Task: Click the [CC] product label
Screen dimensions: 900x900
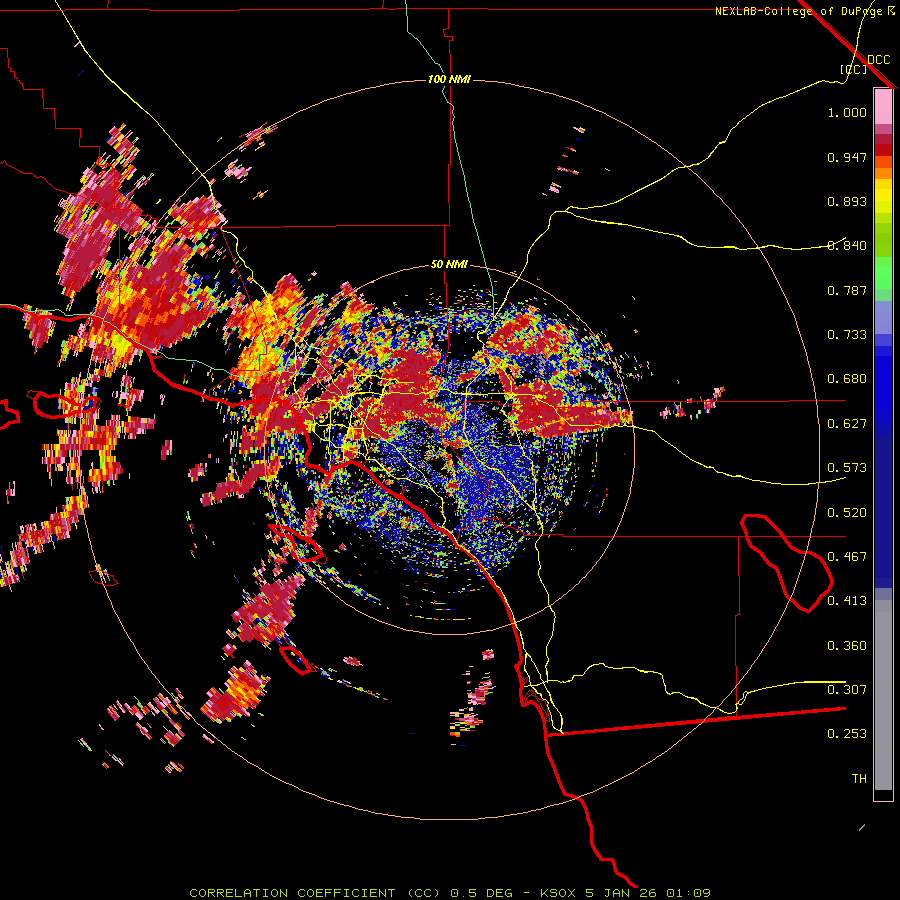Action: click(x=853, y=69)
